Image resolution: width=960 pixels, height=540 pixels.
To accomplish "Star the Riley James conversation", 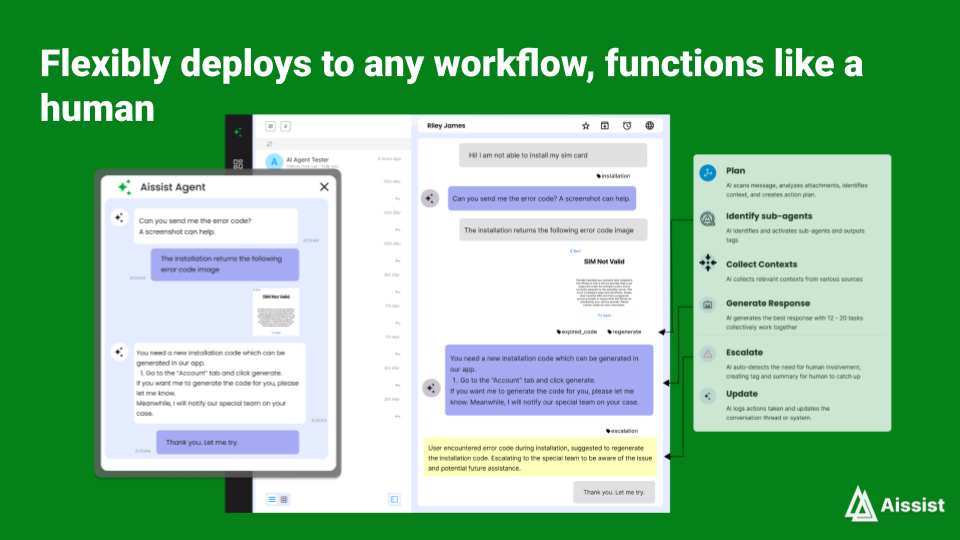I will [x=586, y=126].
